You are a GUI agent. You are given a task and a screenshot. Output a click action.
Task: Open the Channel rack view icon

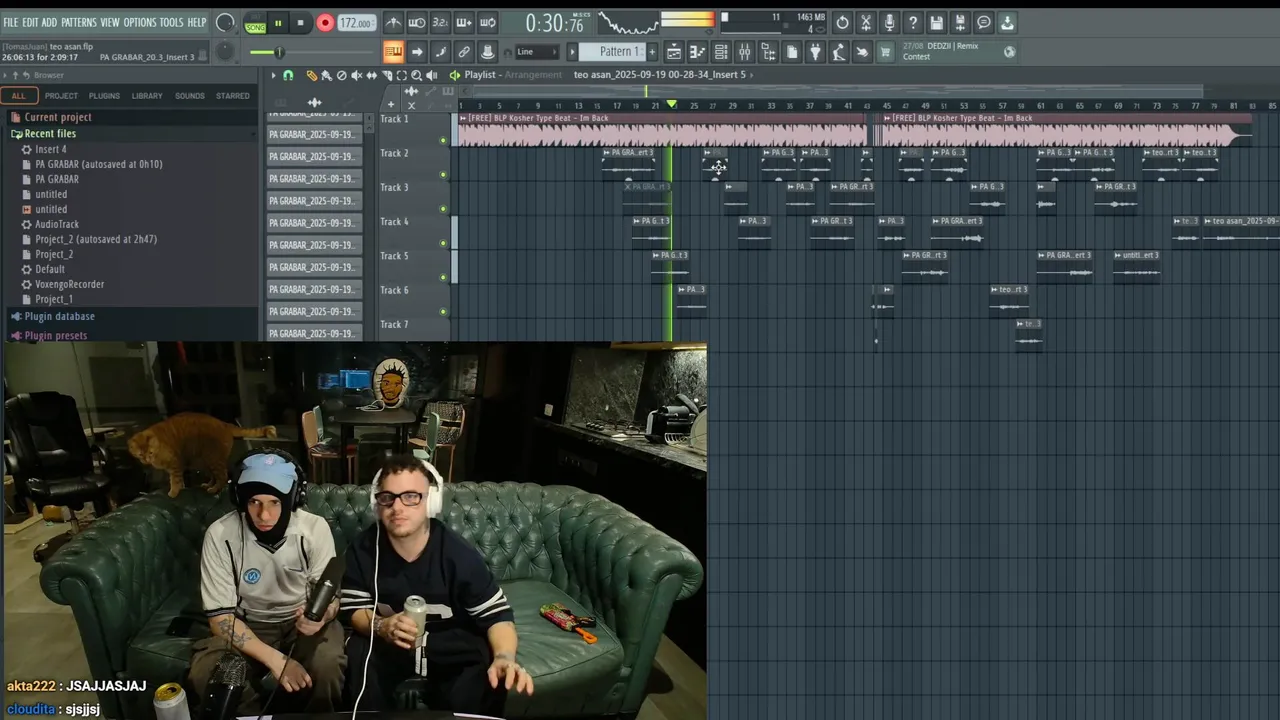tap(721, 52)
